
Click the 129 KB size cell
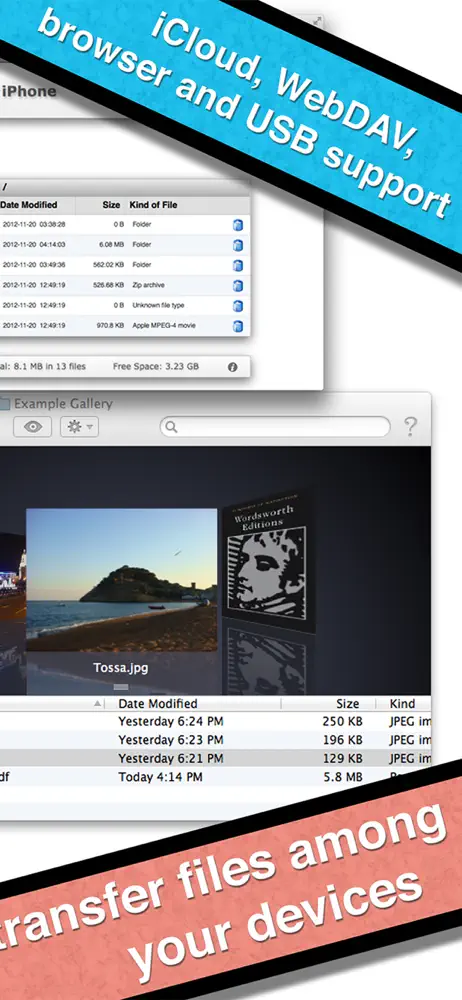point(341,758)
